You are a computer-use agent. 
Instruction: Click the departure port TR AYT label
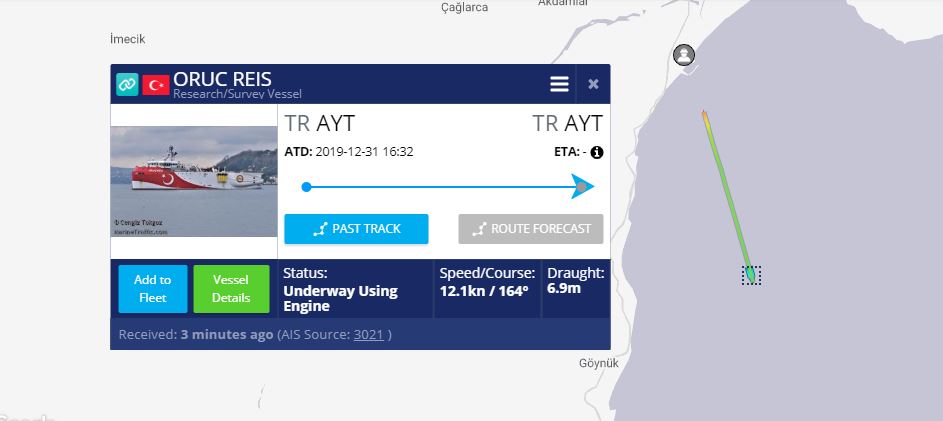coord(319,123)
